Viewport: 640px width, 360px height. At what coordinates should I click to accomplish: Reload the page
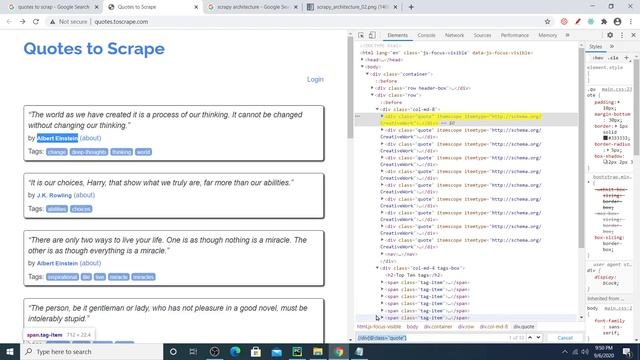pyautogui.click(x=36, y=22)
